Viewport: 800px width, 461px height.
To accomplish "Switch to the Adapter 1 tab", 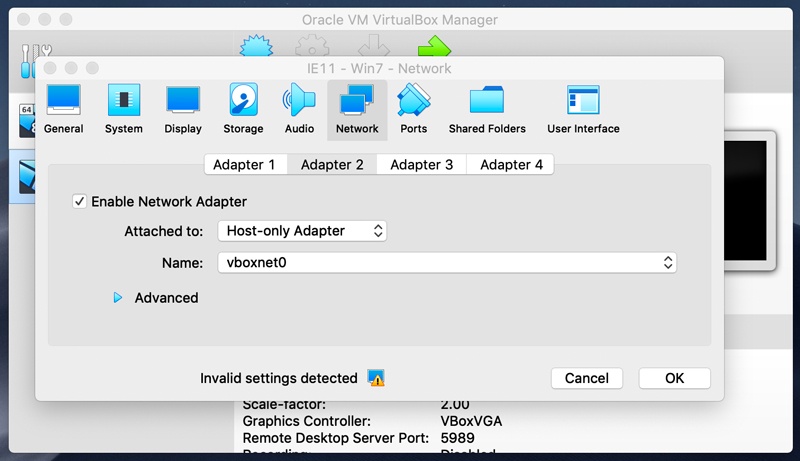I will [244, 165].
